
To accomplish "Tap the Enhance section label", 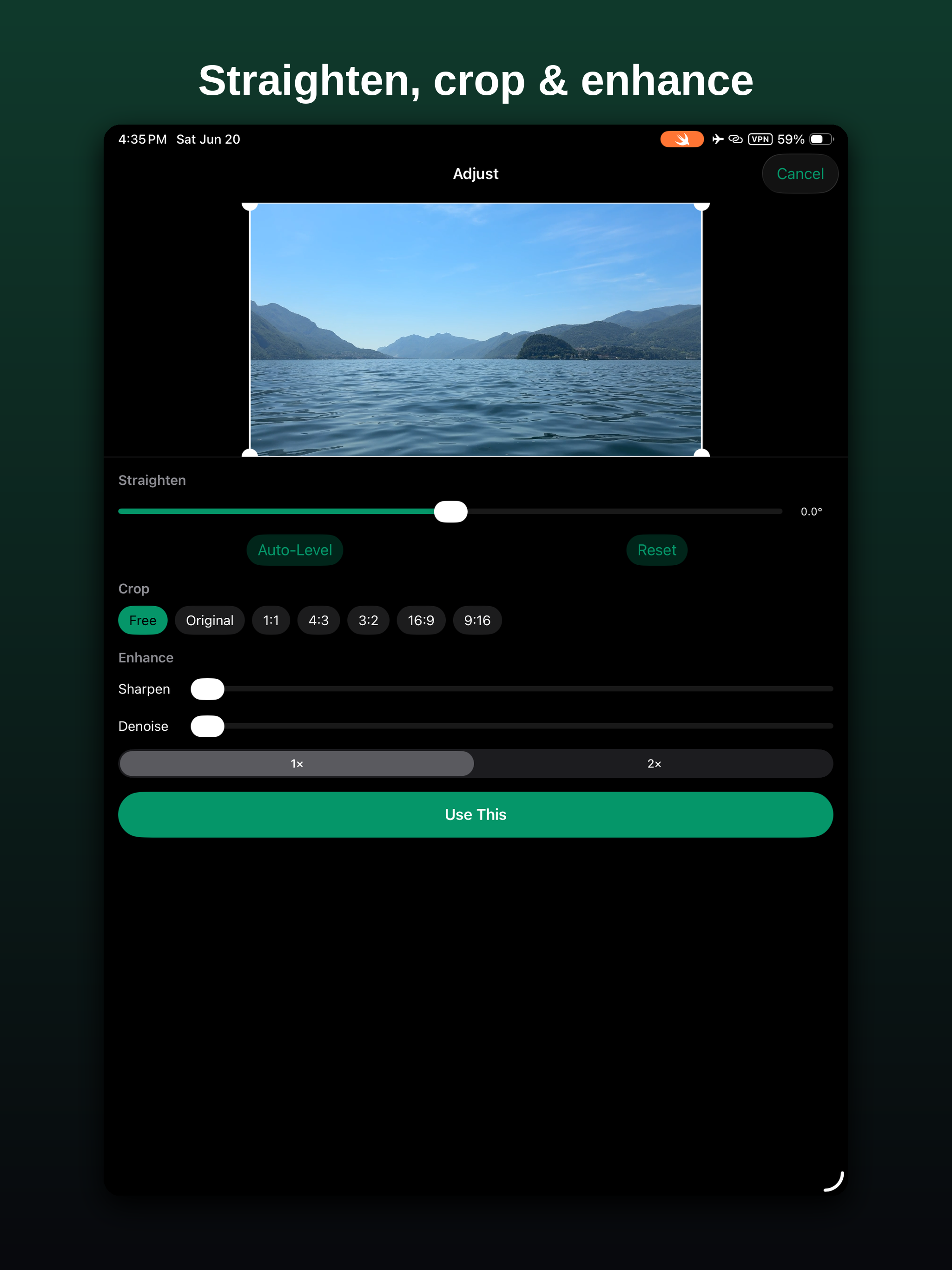I will pyautogui.click(x=146, y=657).
